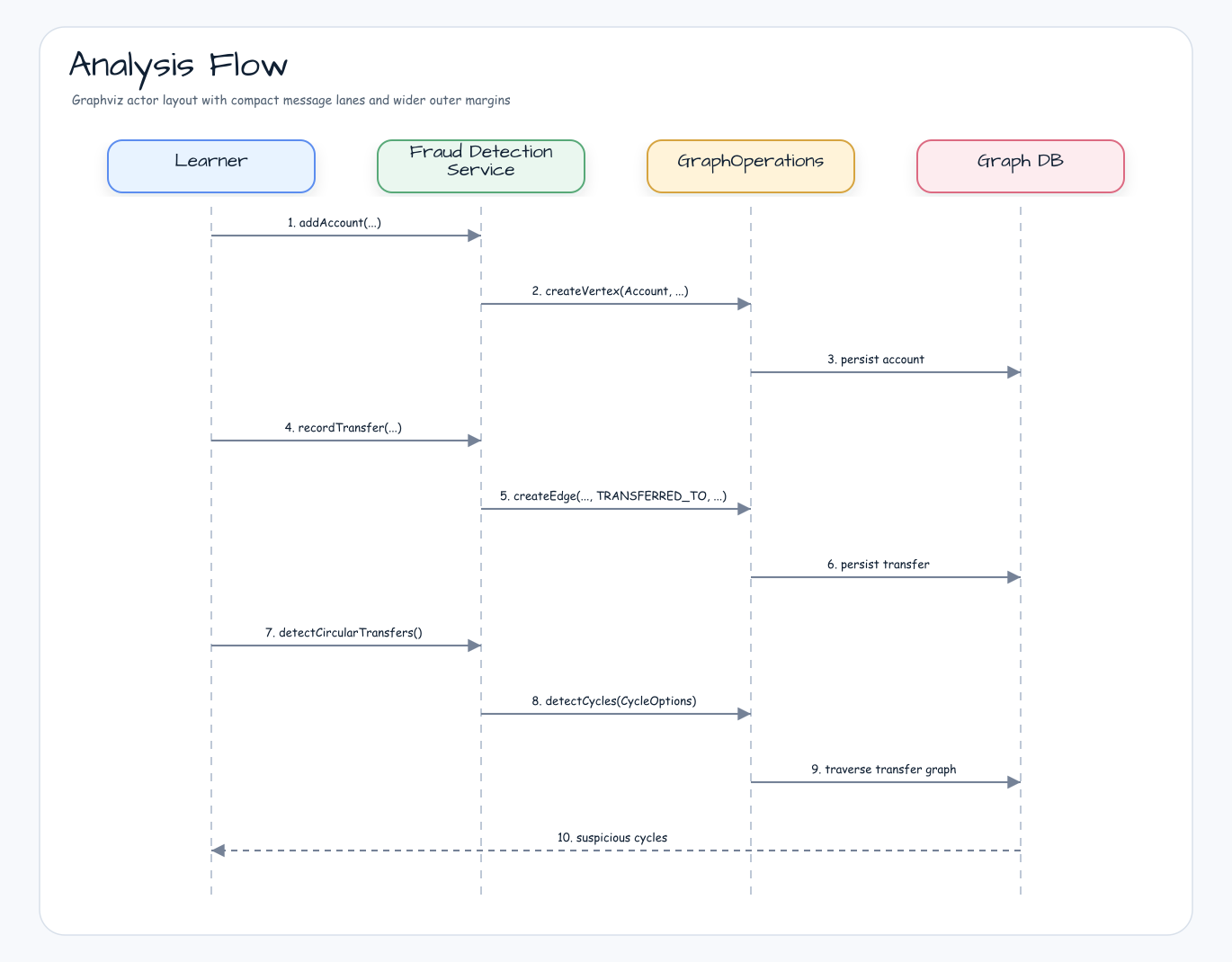Screen dimensions: 1232x962
Task: Select the Learner actor box
Action: 211,166
